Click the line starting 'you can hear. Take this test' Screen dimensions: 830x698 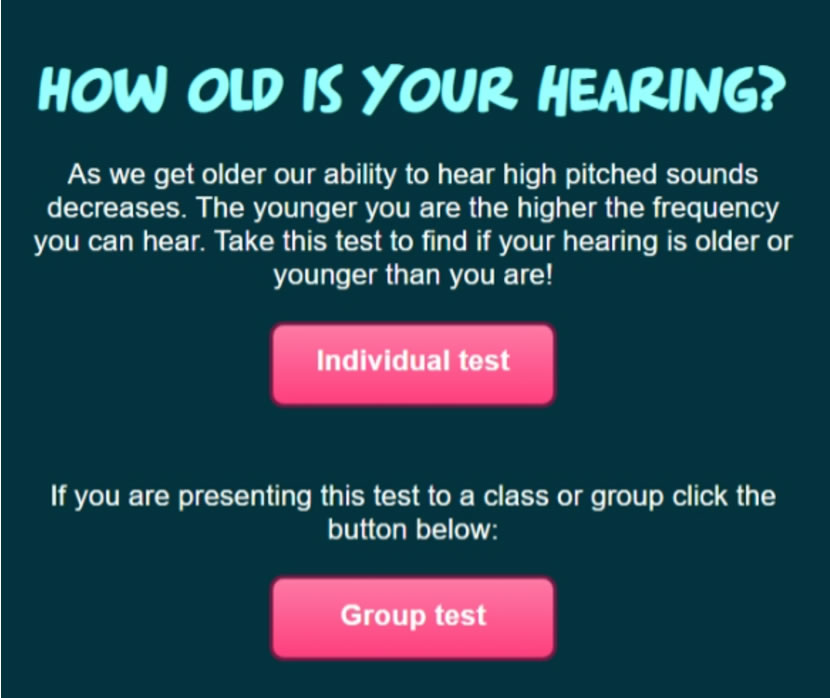tap(413, 242)
